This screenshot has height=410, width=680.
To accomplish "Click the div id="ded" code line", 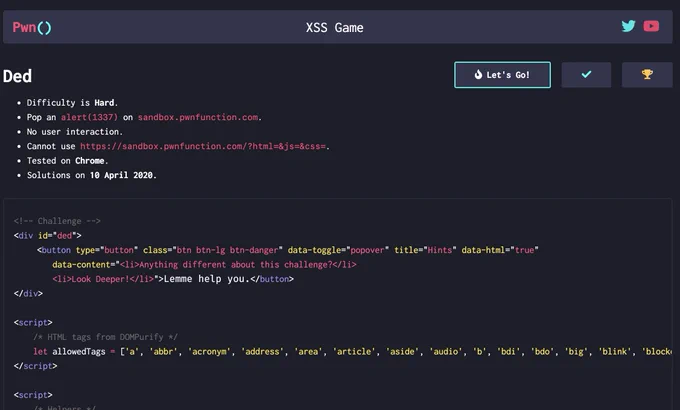I will coord(47,236).
